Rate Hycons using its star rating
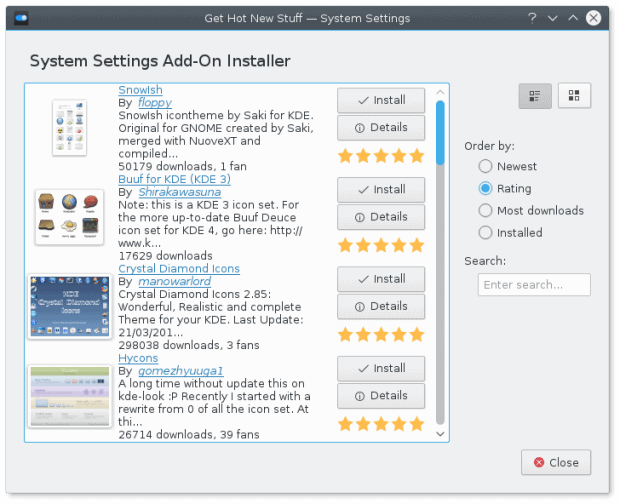 [x=381, y=424]
